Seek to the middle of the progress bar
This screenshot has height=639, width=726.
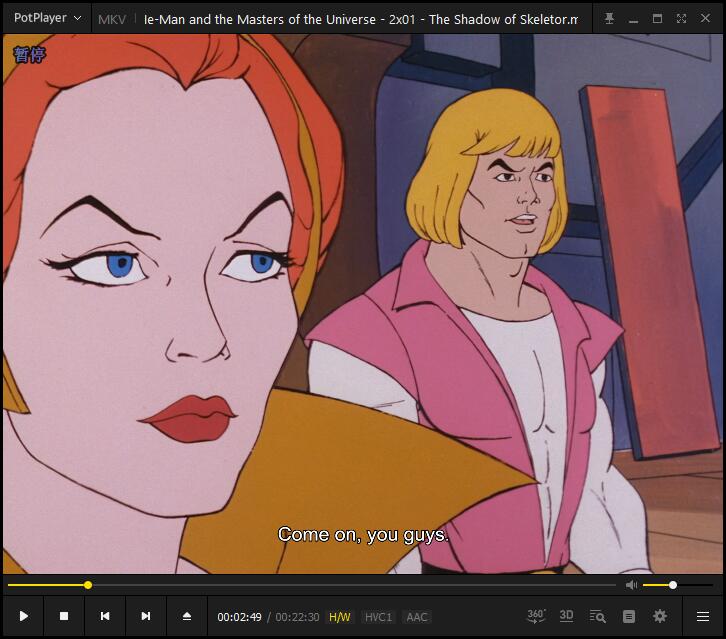click(312, 585)
